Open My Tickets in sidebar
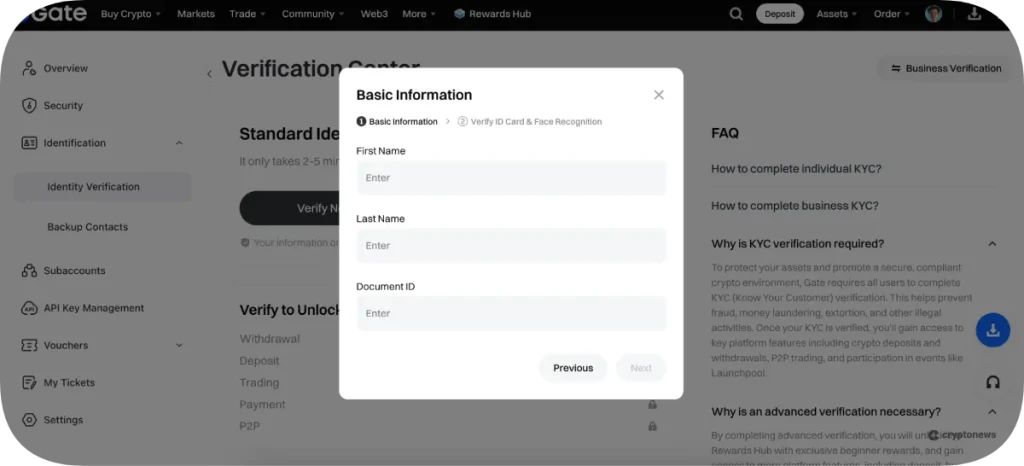This screenshot has height=466, width=1024. tap(69, 382)
